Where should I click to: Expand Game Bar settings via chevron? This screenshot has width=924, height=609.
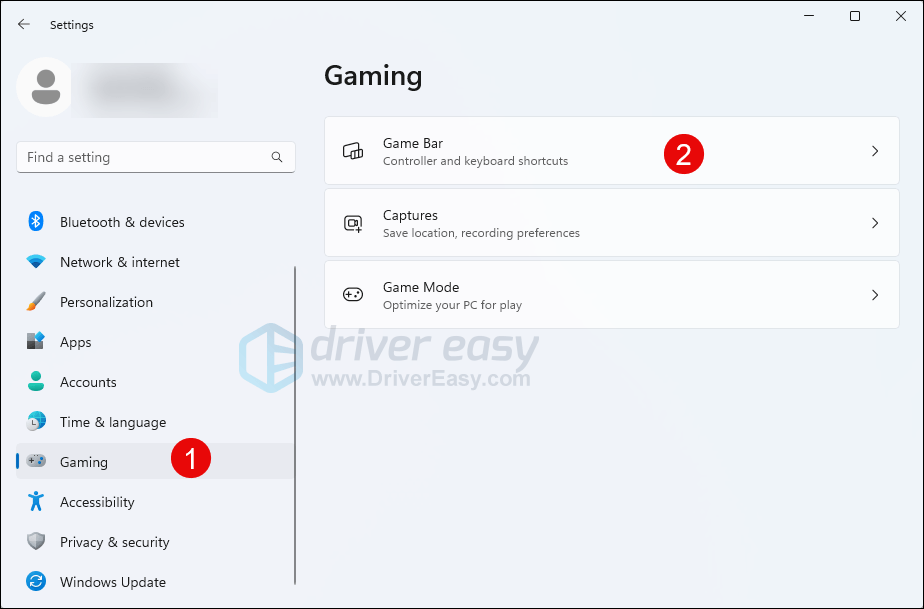[874, 151]
